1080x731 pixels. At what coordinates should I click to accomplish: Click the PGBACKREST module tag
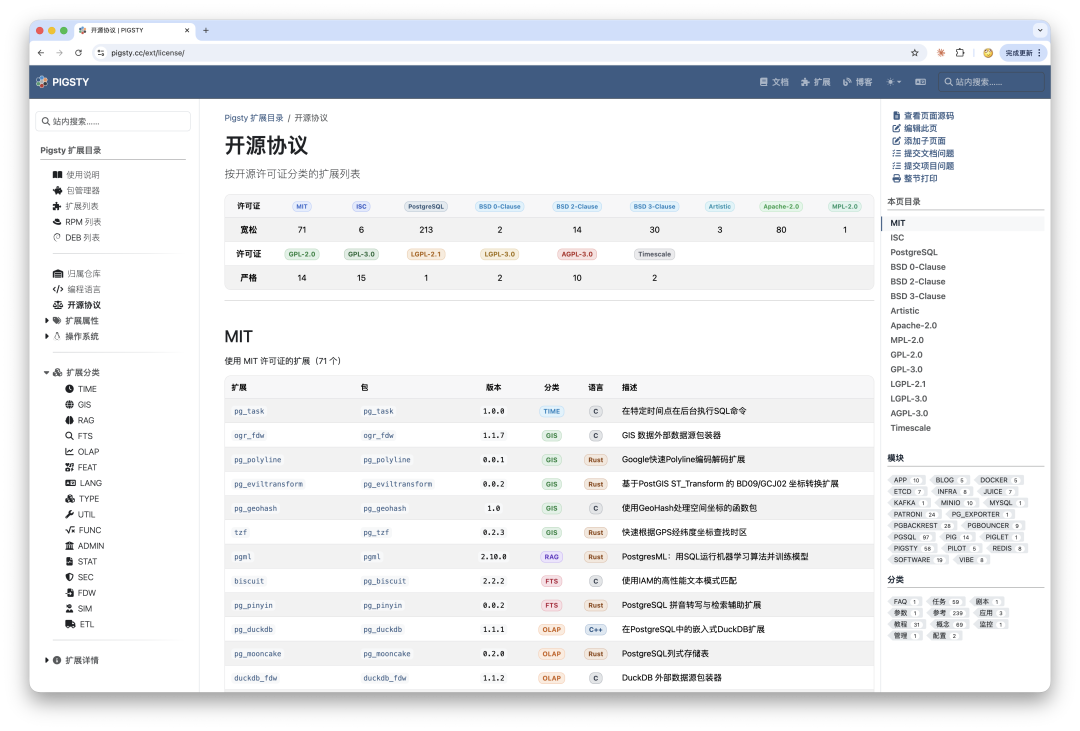(922, 526)
